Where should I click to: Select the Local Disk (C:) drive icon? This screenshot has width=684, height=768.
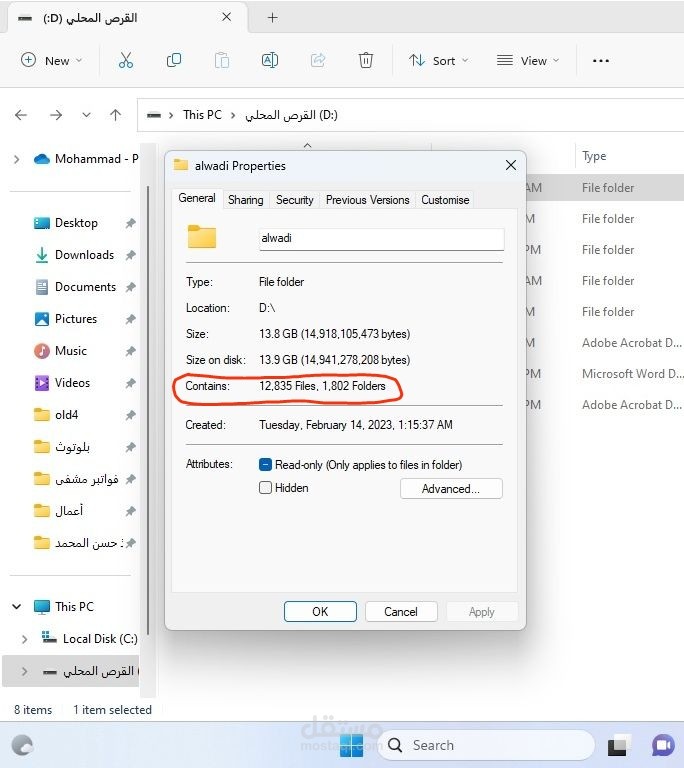click(49, 638)
